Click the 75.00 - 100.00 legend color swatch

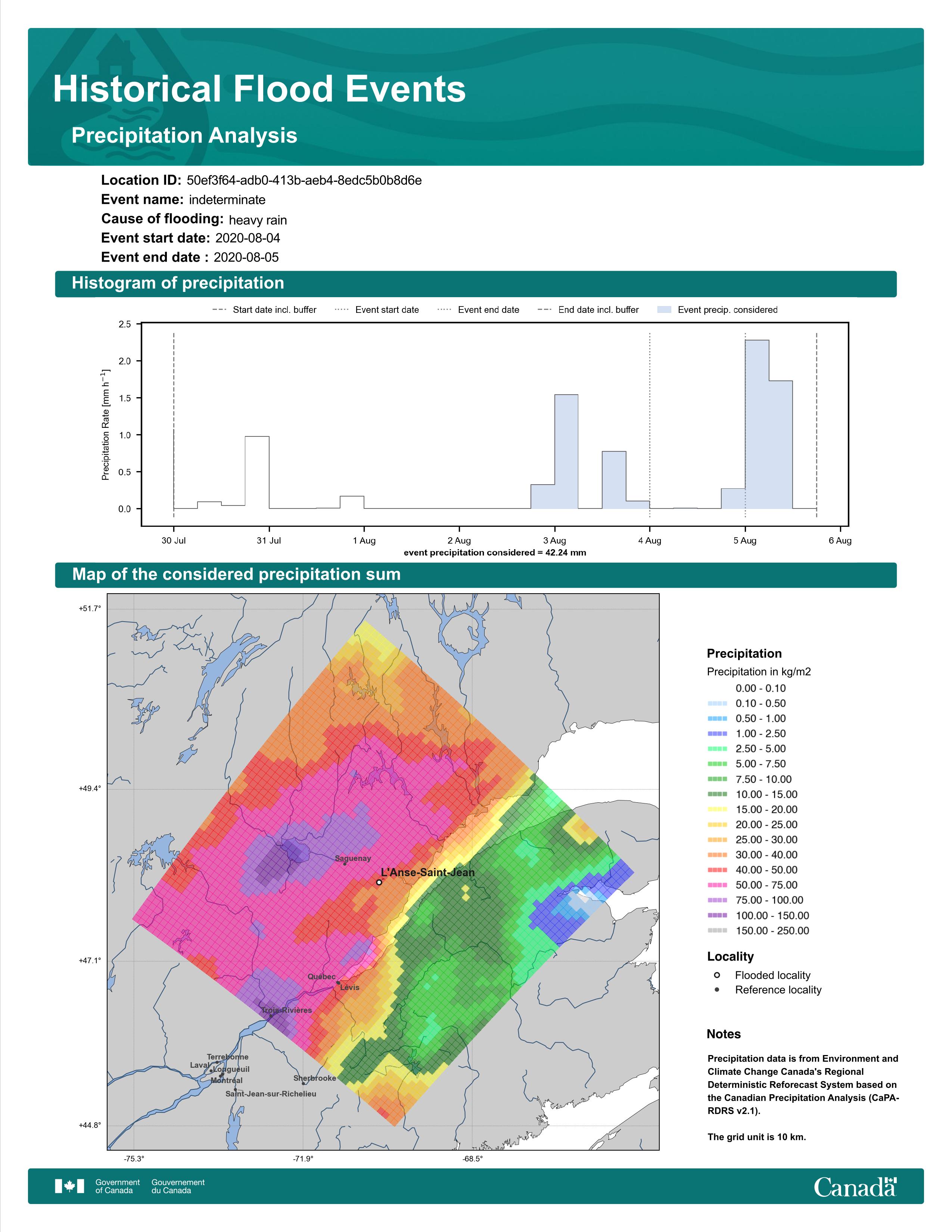717,900
